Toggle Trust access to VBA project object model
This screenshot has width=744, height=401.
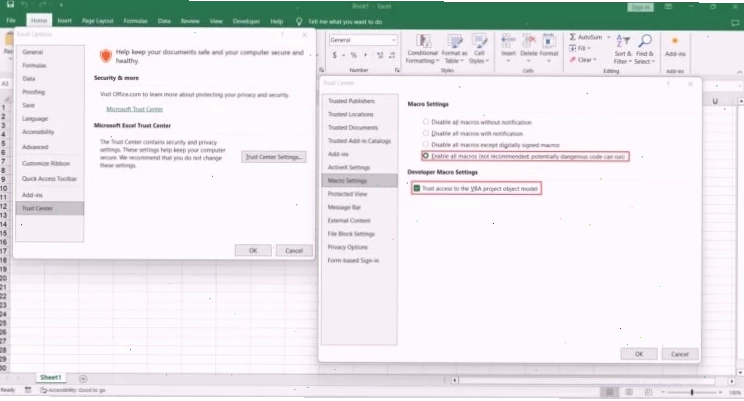[x=417, y=188]
